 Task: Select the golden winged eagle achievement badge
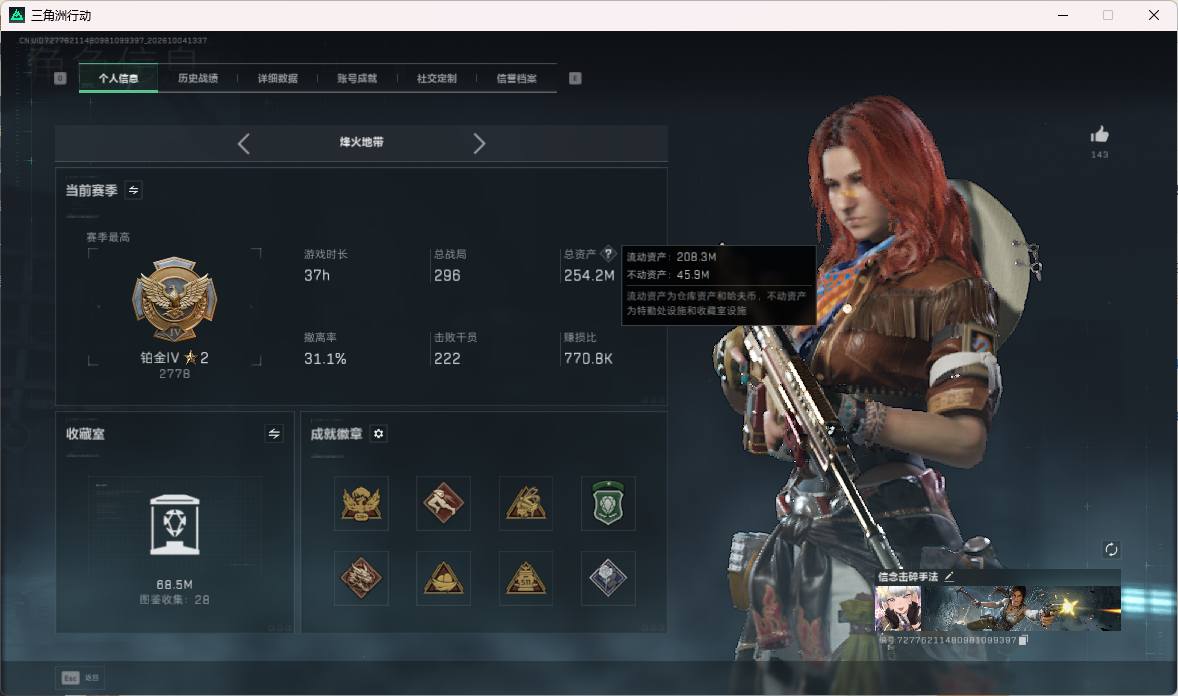point(361,503)
